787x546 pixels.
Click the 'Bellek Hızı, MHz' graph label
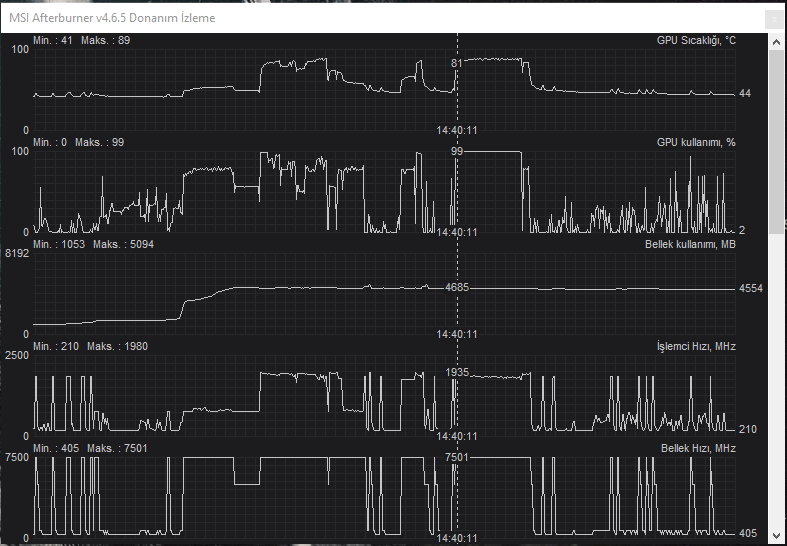click(698, 448)
